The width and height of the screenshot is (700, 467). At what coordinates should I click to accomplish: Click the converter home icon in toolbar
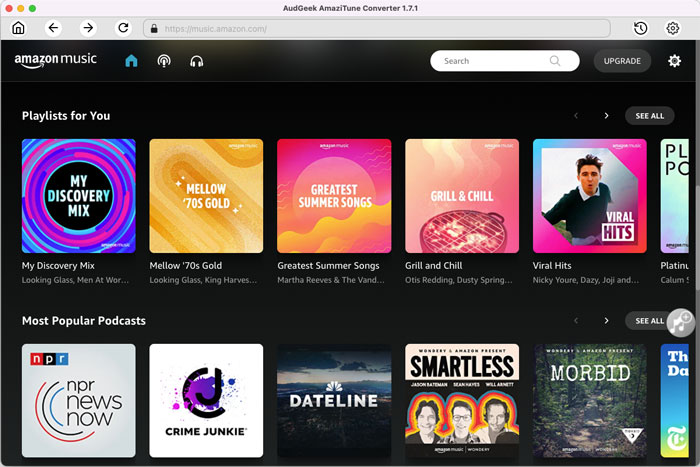(18, 28)
